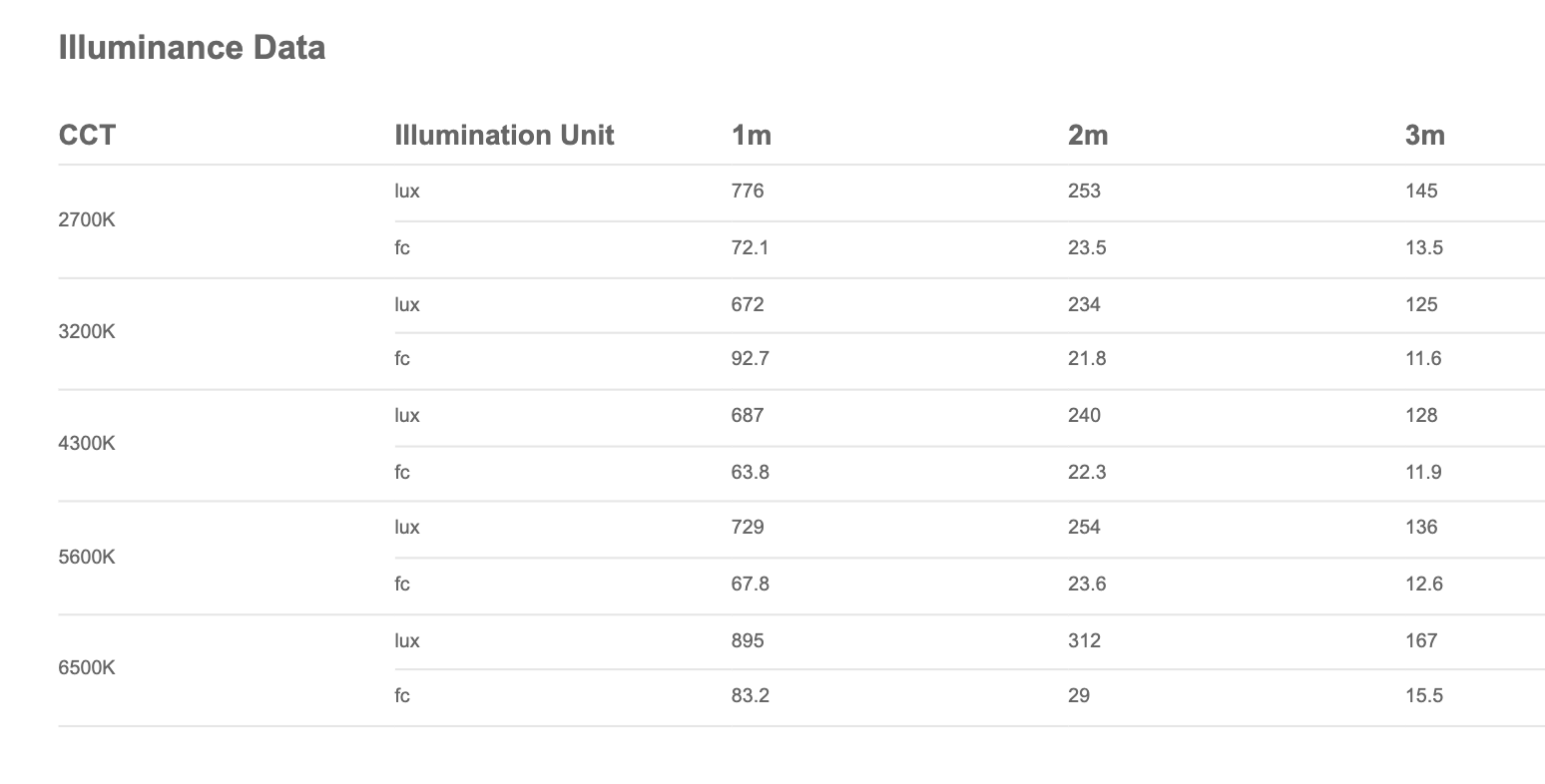This screenshot has height=784, width=1545.
Task: Click the 1m column header
Action: pos(751,135)
